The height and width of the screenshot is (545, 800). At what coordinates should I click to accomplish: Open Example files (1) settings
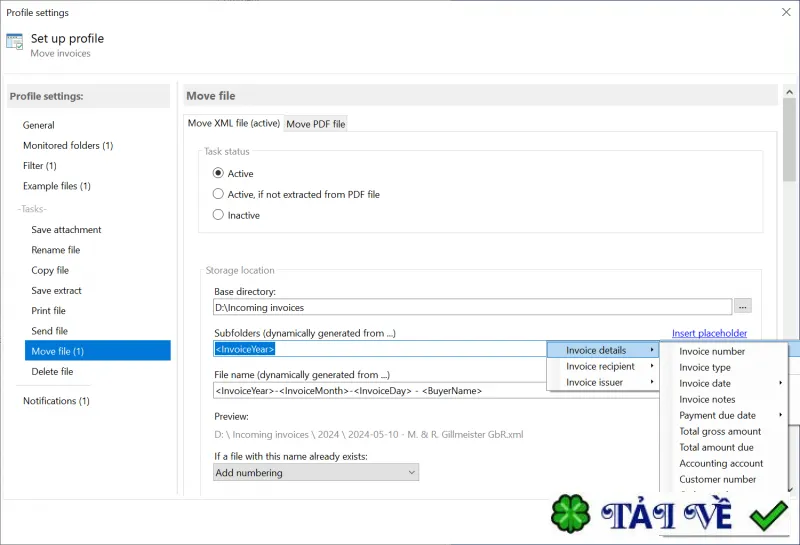[x=57, y=186]
